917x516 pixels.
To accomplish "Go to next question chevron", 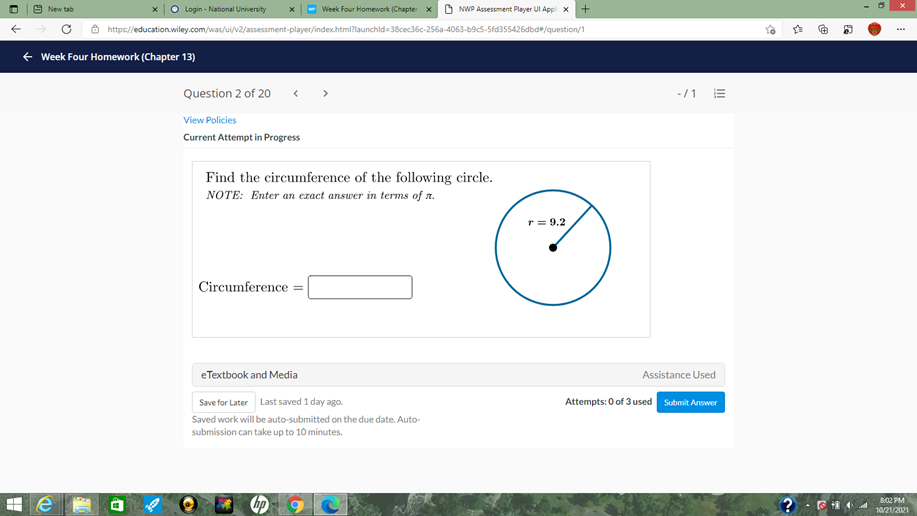I will click(x=325, y=94).
